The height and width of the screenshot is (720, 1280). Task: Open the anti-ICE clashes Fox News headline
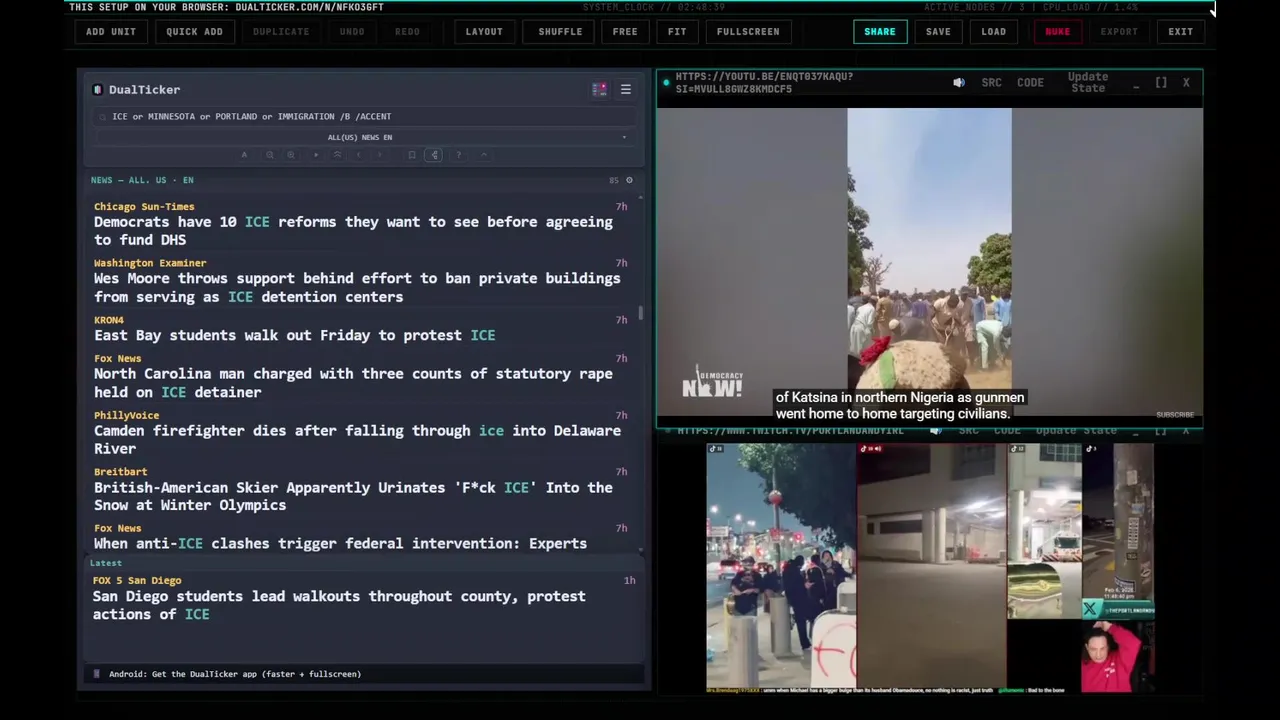click(x=340, y=543)
